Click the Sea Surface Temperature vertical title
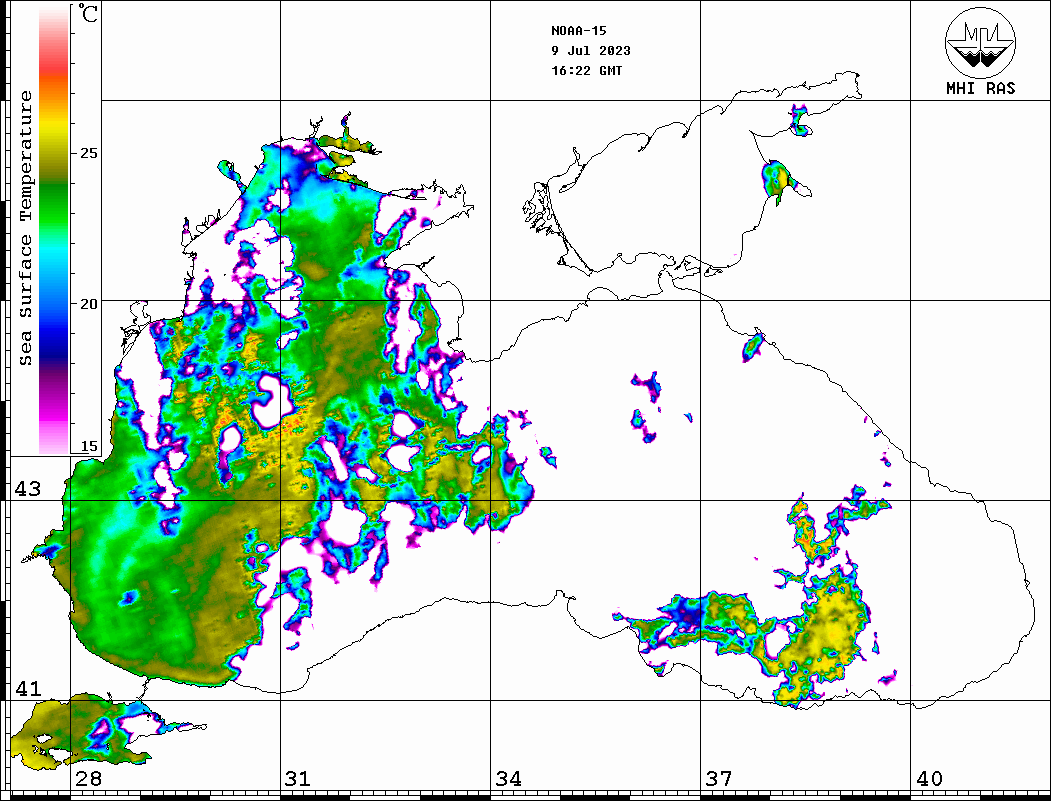The image size is (1051, 801). [26, 228]
